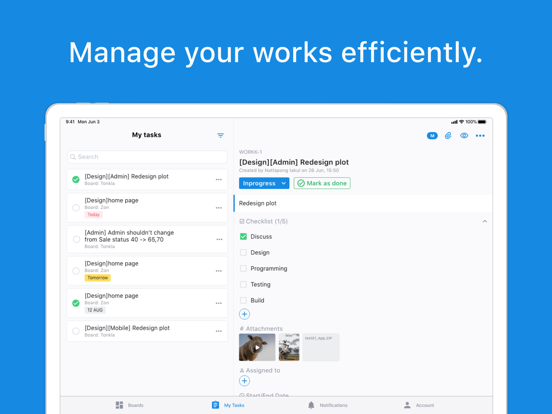Toggle completion of [Design][Admin] Redesign plot task
This screenshot has width=552, height=414.
click(76, 180)
